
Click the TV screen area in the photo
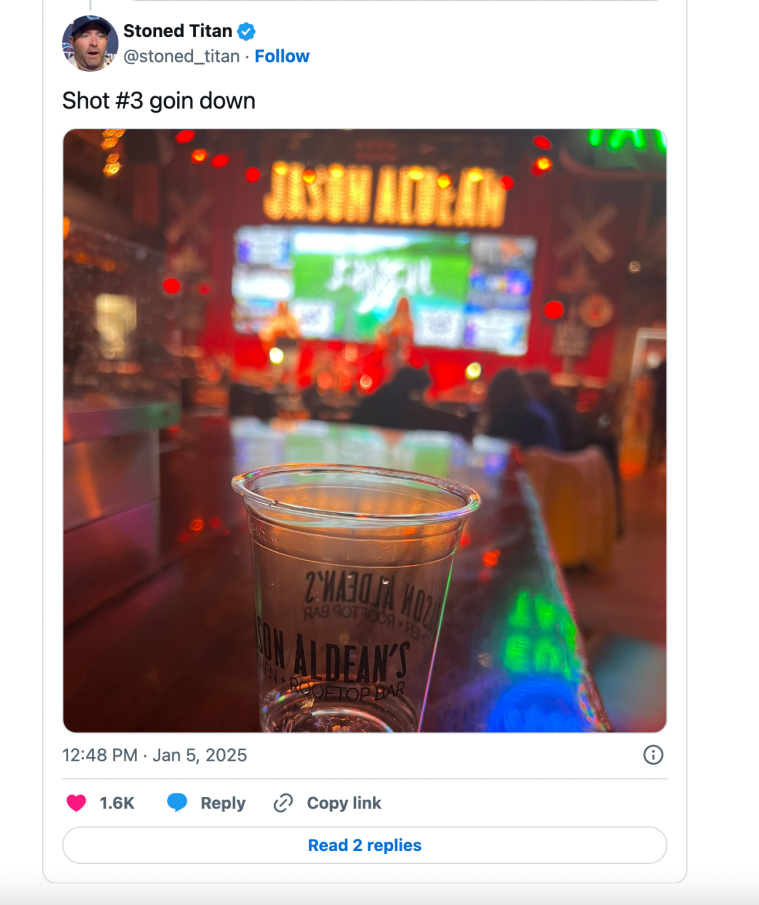click(x=382, y=289)
